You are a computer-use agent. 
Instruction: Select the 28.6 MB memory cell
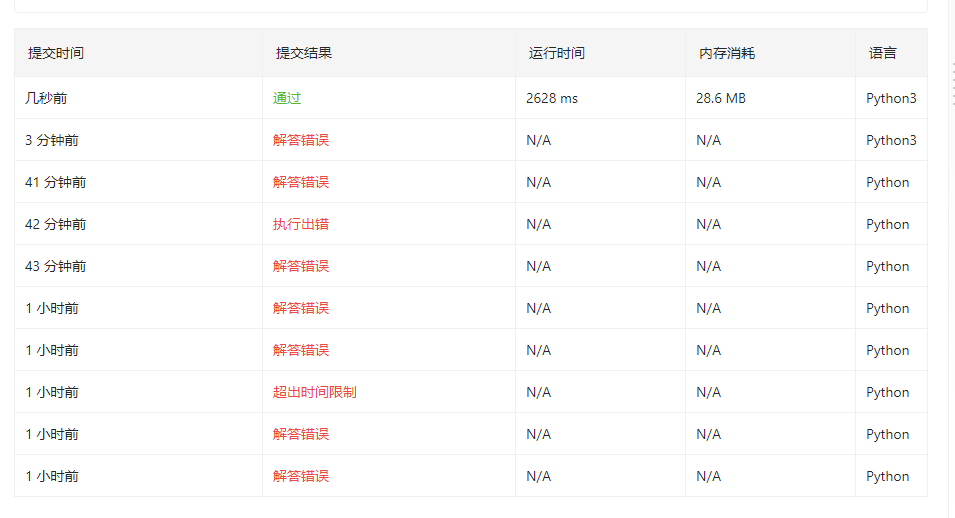[721, 98]
